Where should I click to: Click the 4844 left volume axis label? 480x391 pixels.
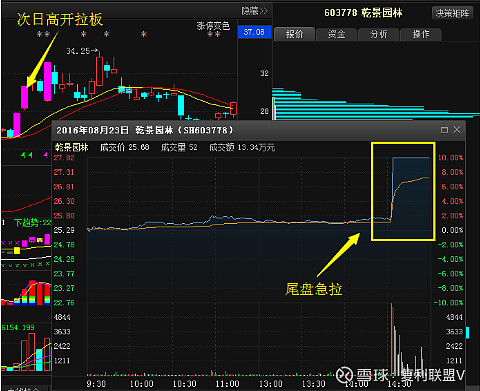[62, 317]
